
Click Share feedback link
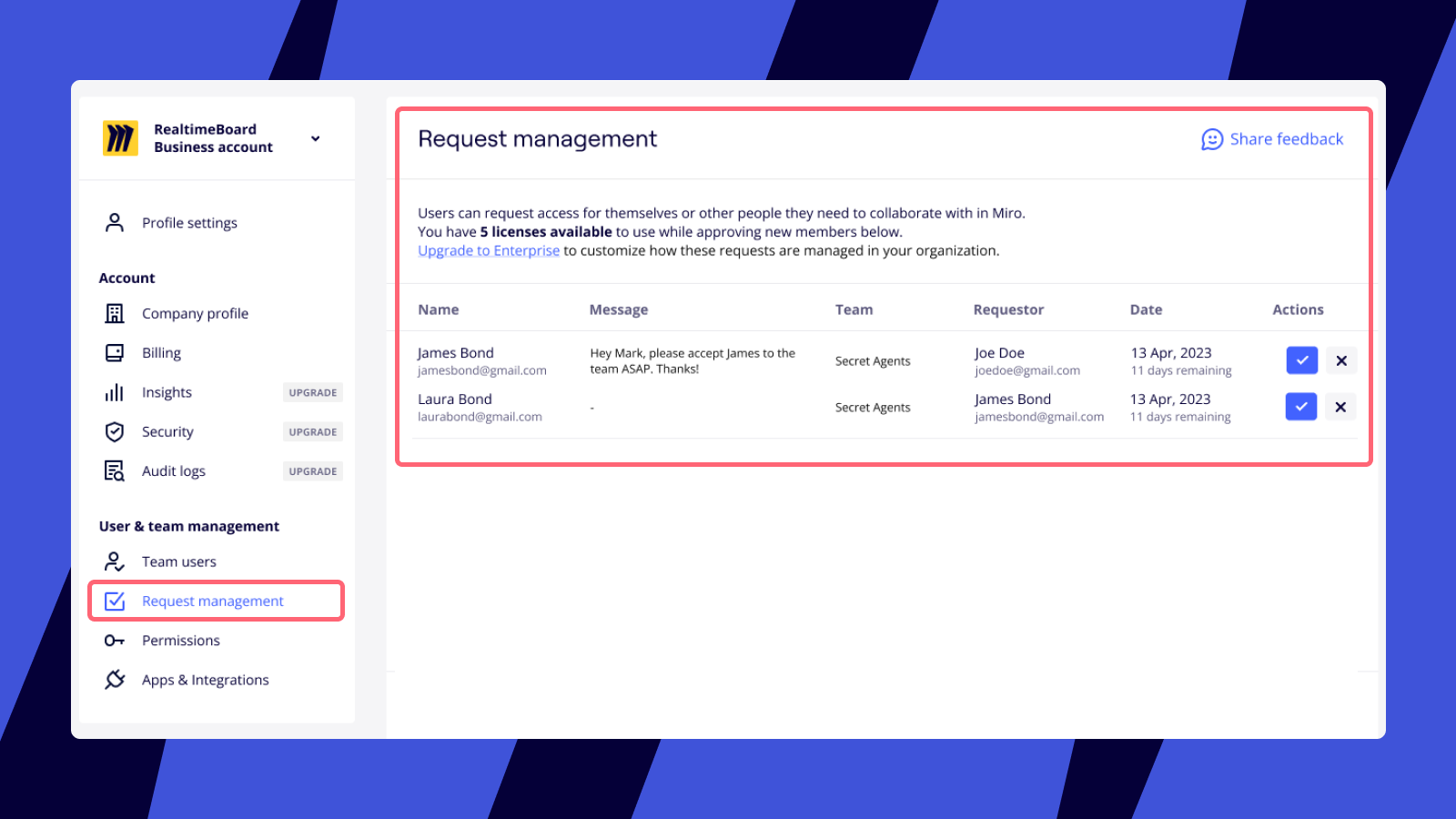[x=1273, y=139]
